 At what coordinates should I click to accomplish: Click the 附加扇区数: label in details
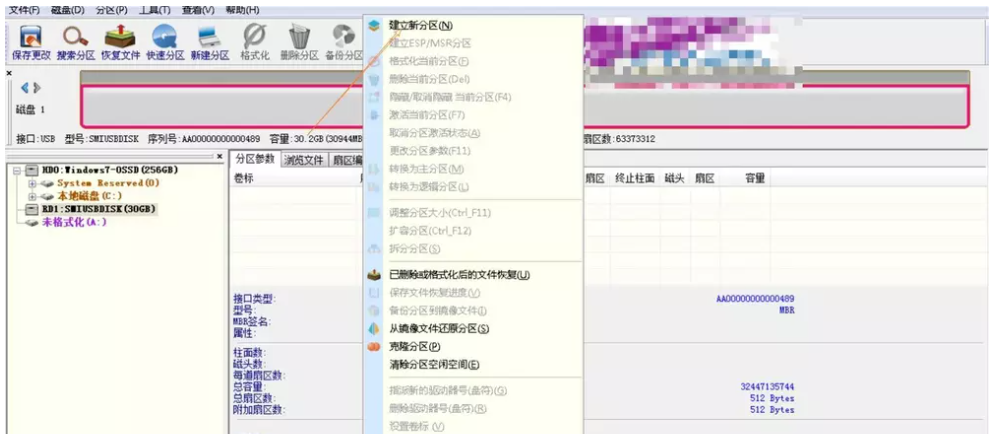(x=259, y=410)
